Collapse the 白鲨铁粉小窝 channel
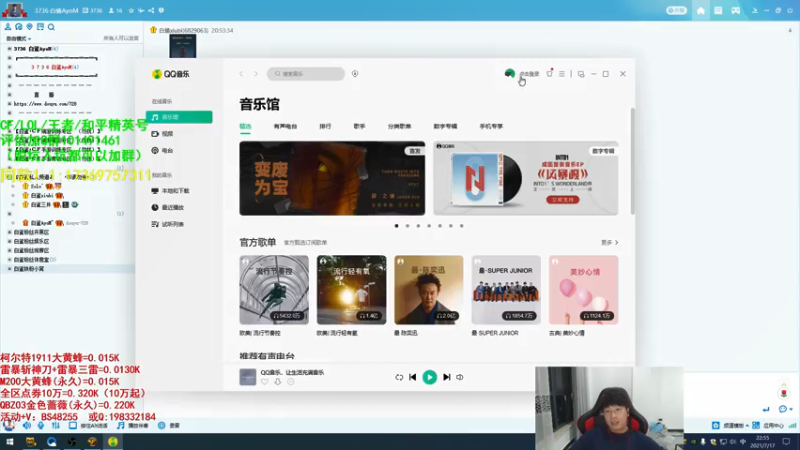The height and width of the screenshot is (450, 800). 9,269
